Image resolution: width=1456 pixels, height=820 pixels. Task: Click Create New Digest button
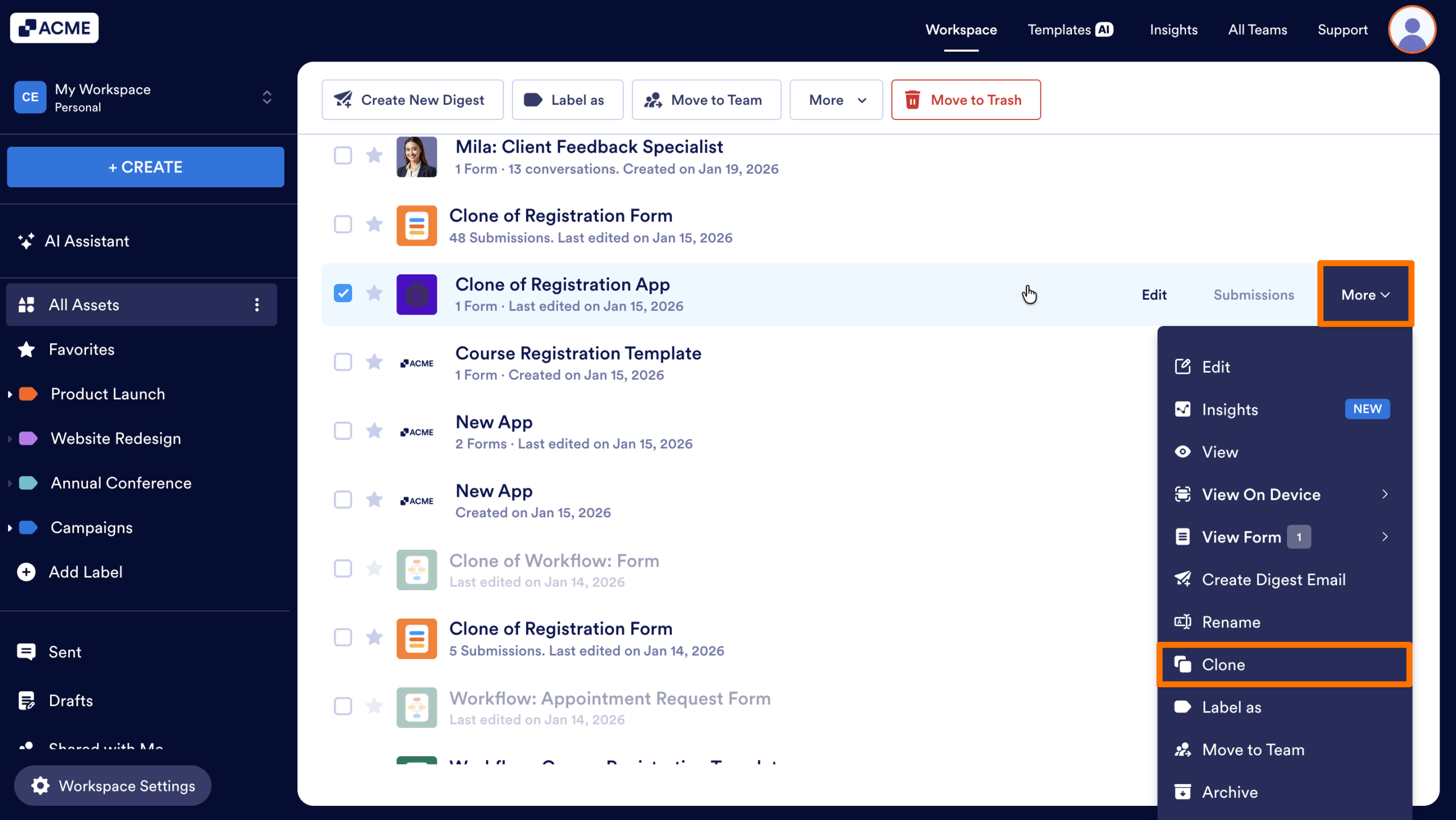click(x=412, y=100)
